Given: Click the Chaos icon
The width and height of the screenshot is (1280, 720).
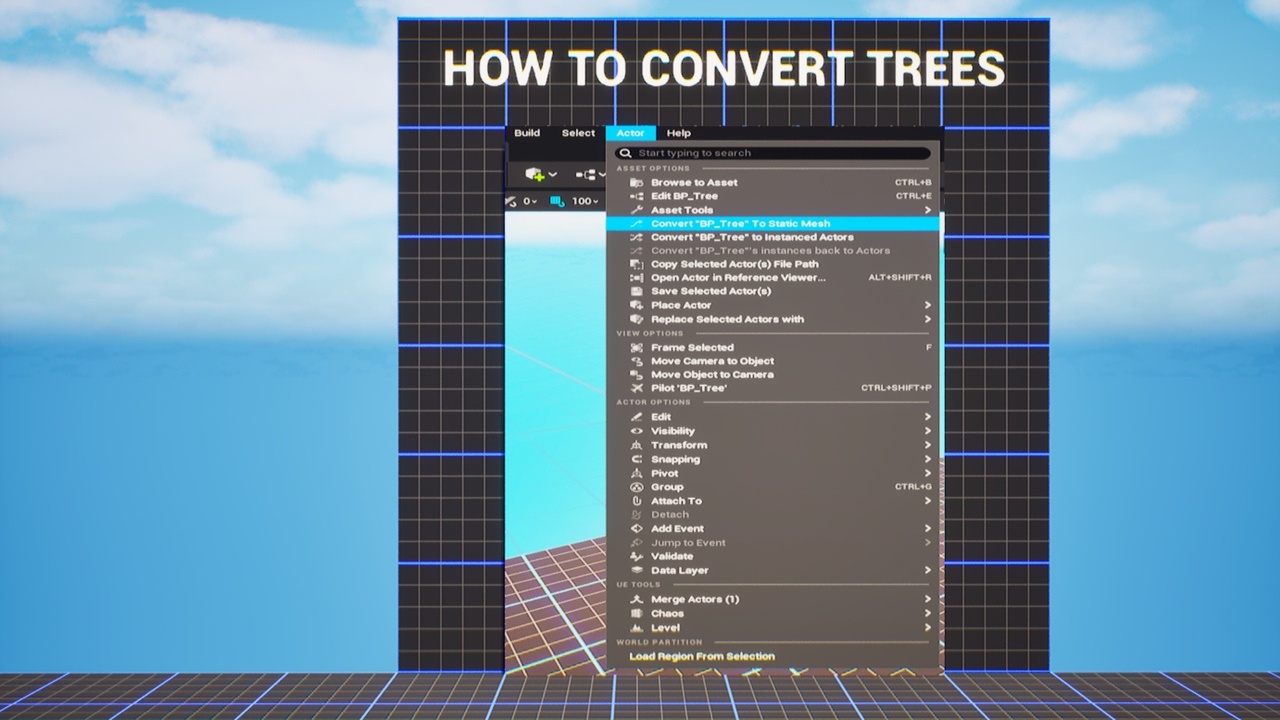Looking at the screenshot, I should [637, 613].
